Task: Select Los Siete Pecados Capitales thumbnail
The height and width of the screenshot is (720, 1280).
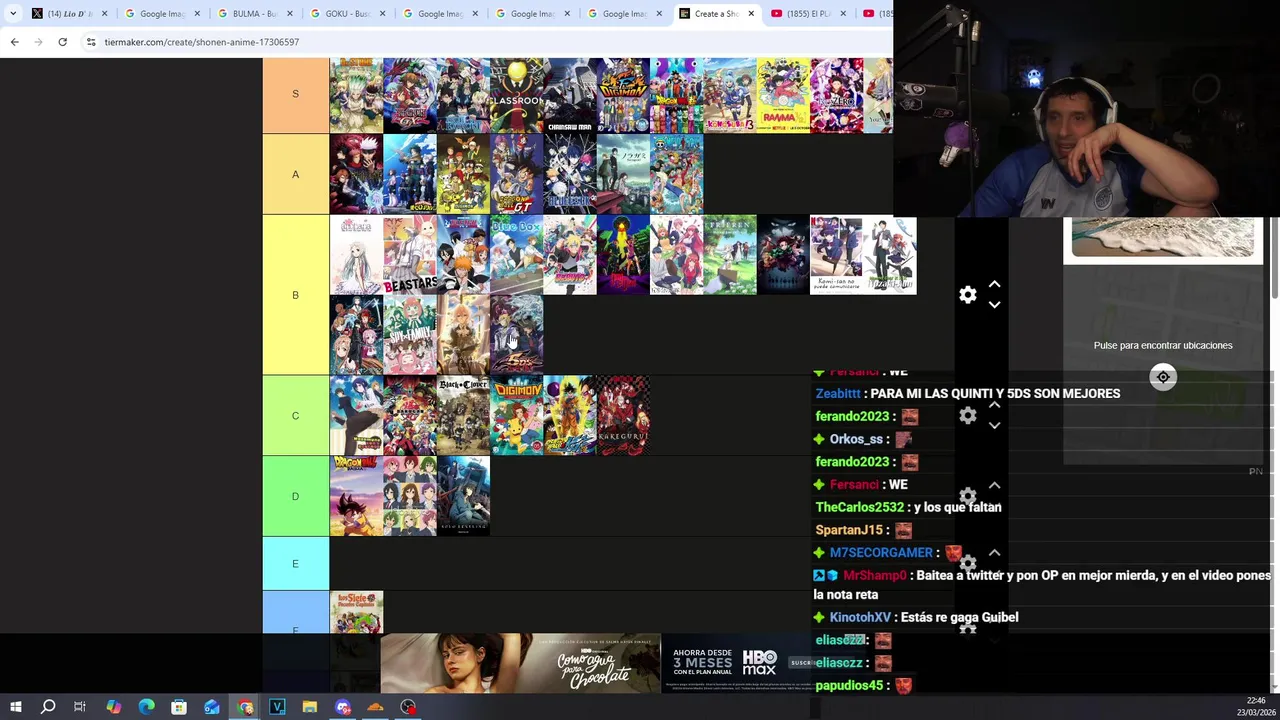Action: pyautogui.click(x=356, y=612)
